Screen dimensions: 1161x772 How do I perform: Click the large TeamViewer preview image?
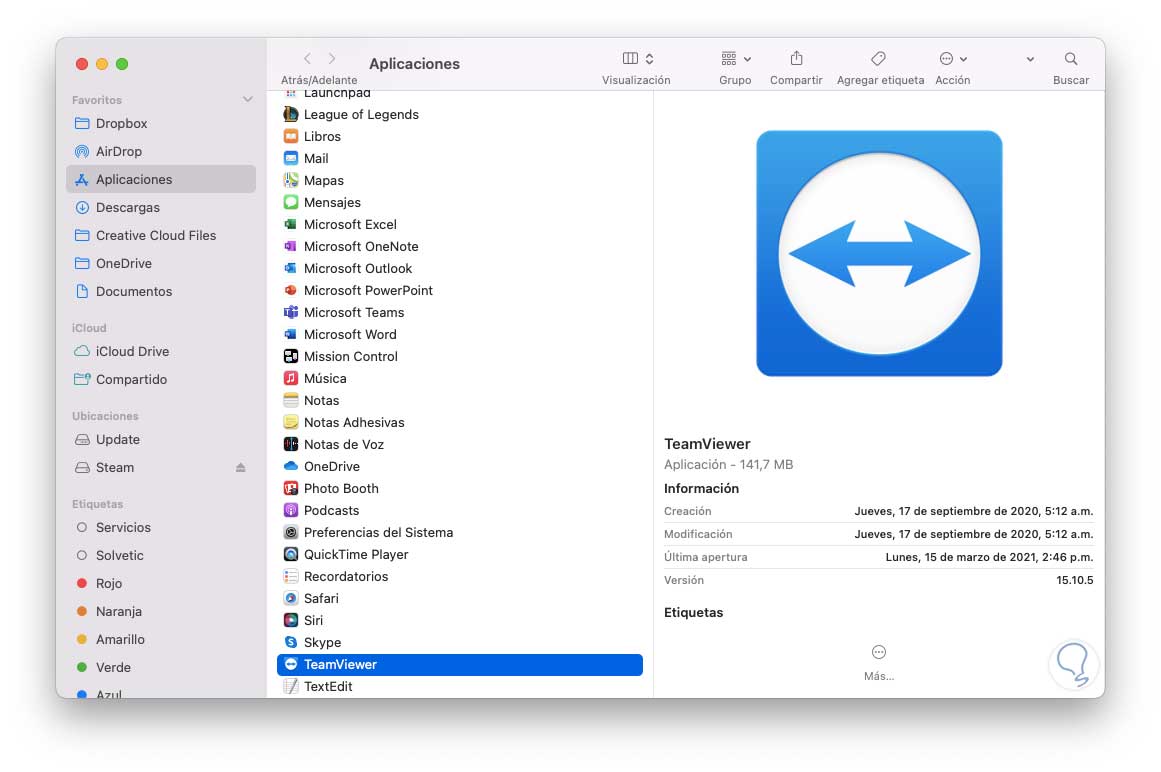[879, 254]
